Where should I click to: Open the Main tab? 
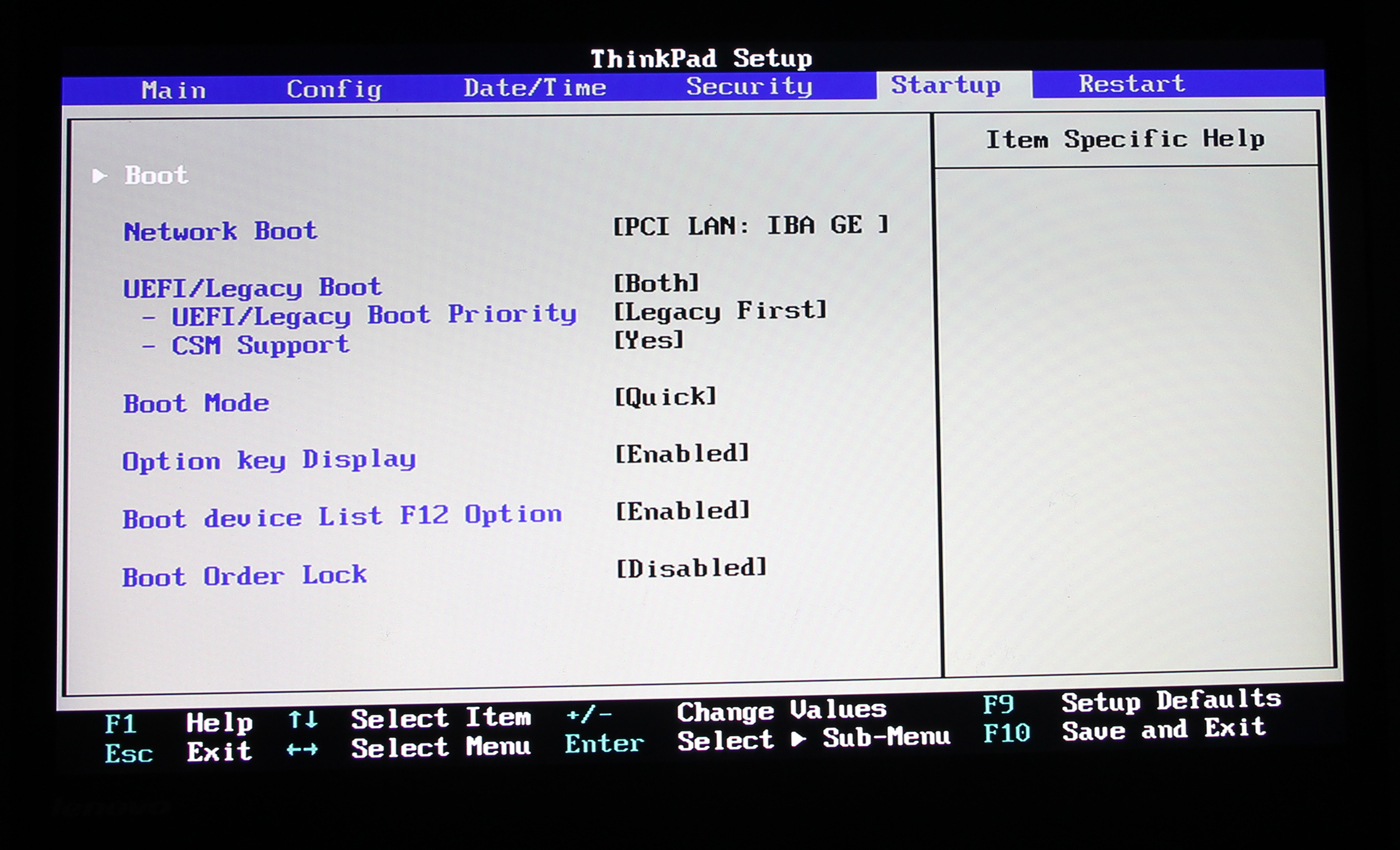point(173,90)
